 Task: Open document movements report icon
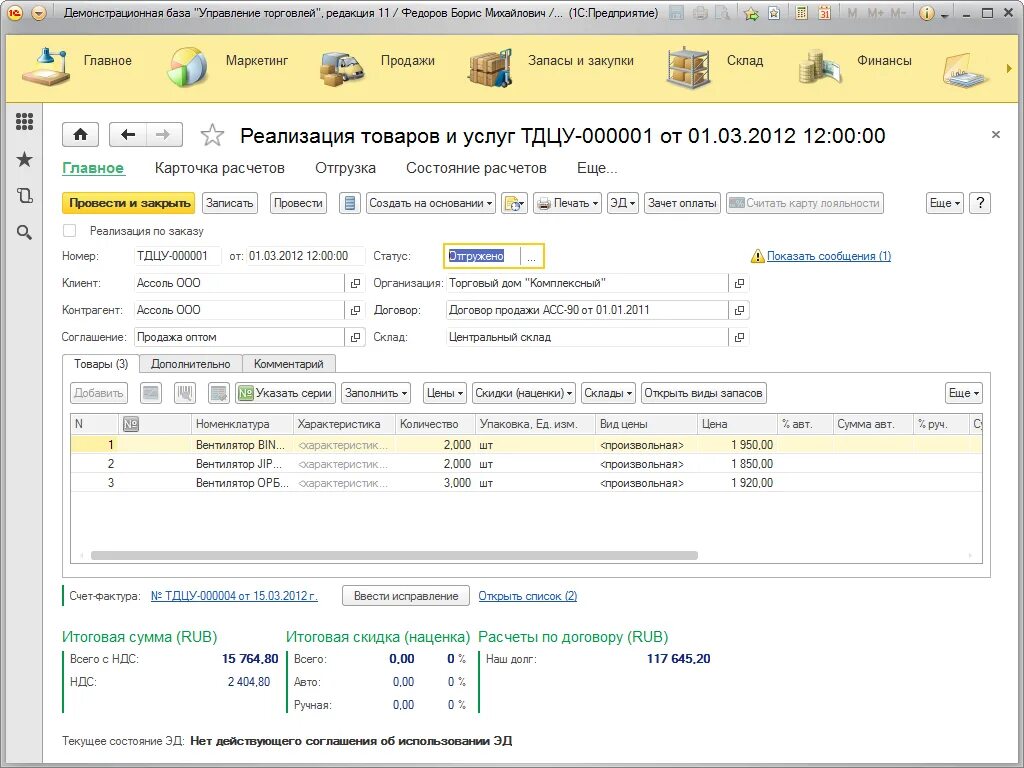(x=350, y=203)
